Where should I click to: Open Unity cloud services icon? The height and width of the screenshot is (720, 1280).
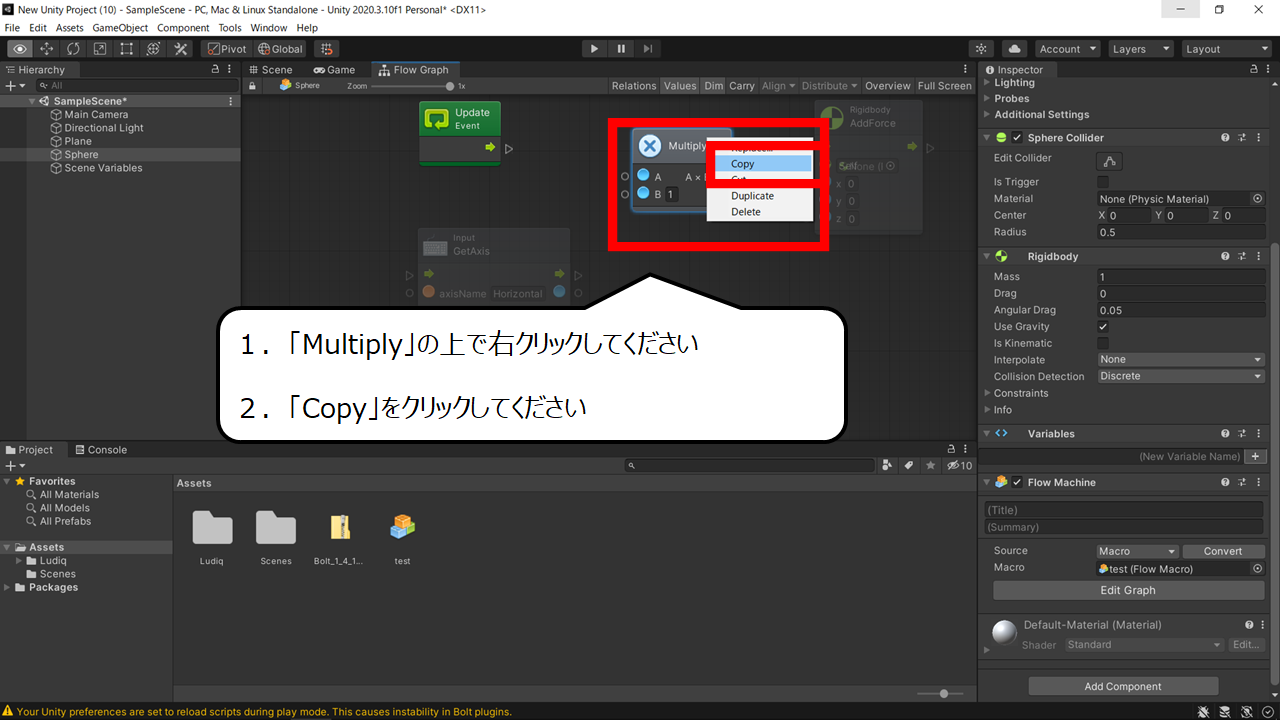[1015, 49]
